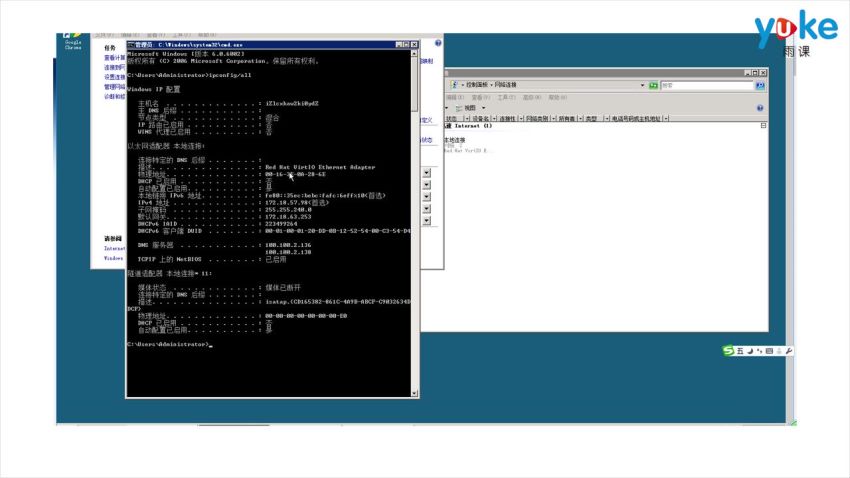Click the ipconfig/all command line text
Viewport: 850px width, 478px height.
pyautogui.click(x=230, y=75)
